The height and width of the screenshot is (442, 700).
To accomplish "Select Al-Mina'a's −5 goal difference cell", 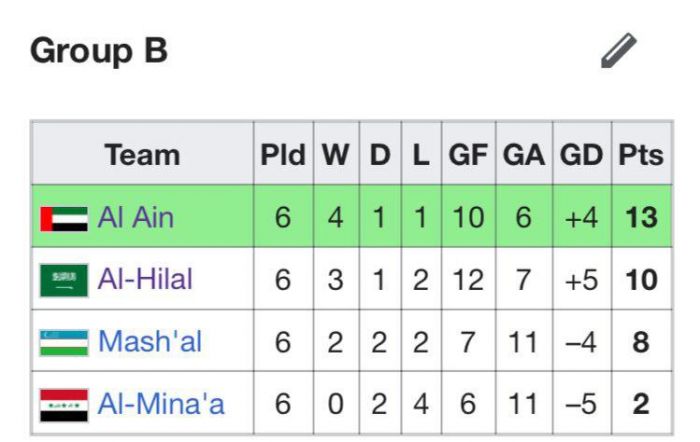I will coord(581,404).
